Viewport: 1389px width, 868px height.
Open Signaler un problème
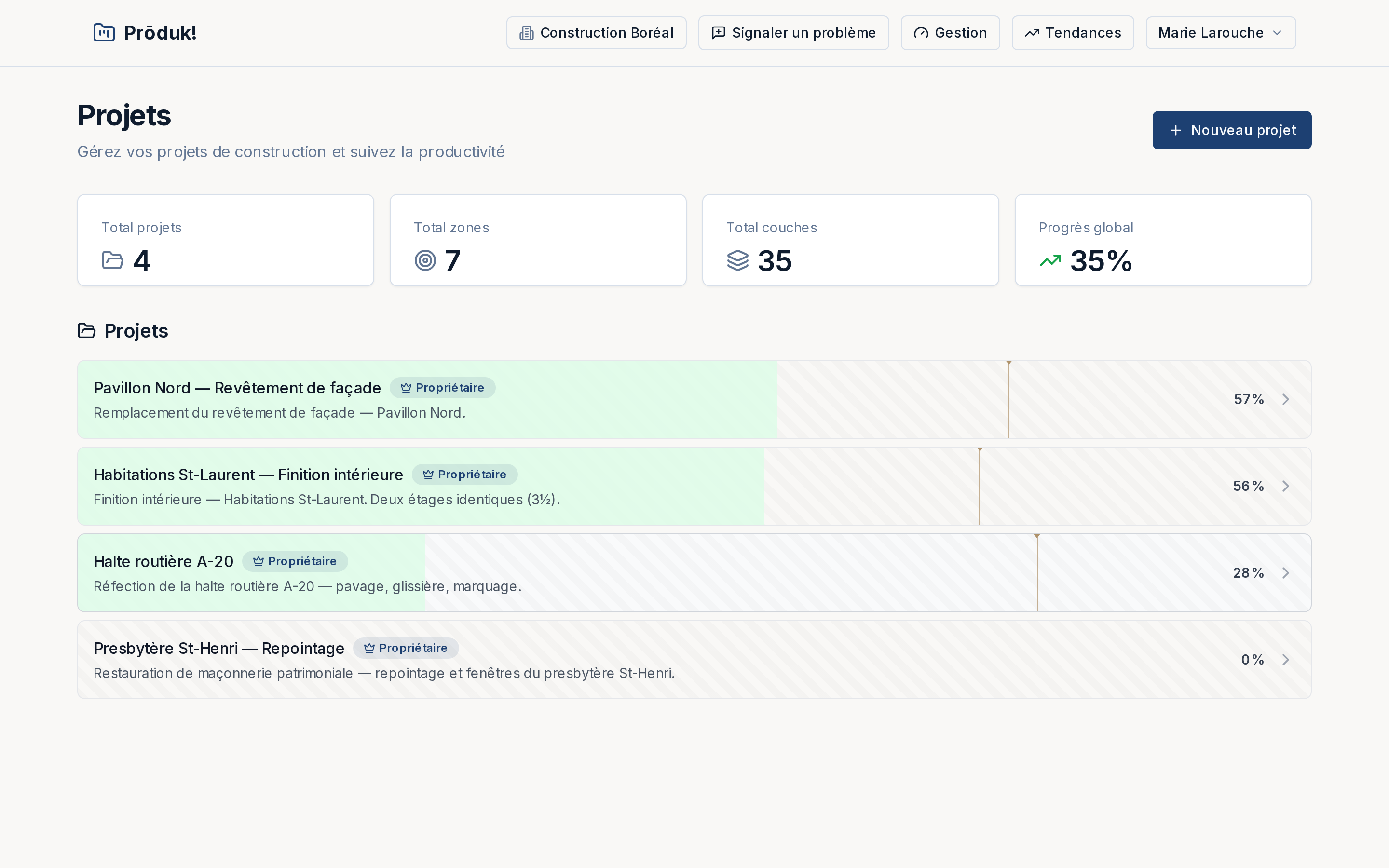(793, 33)
